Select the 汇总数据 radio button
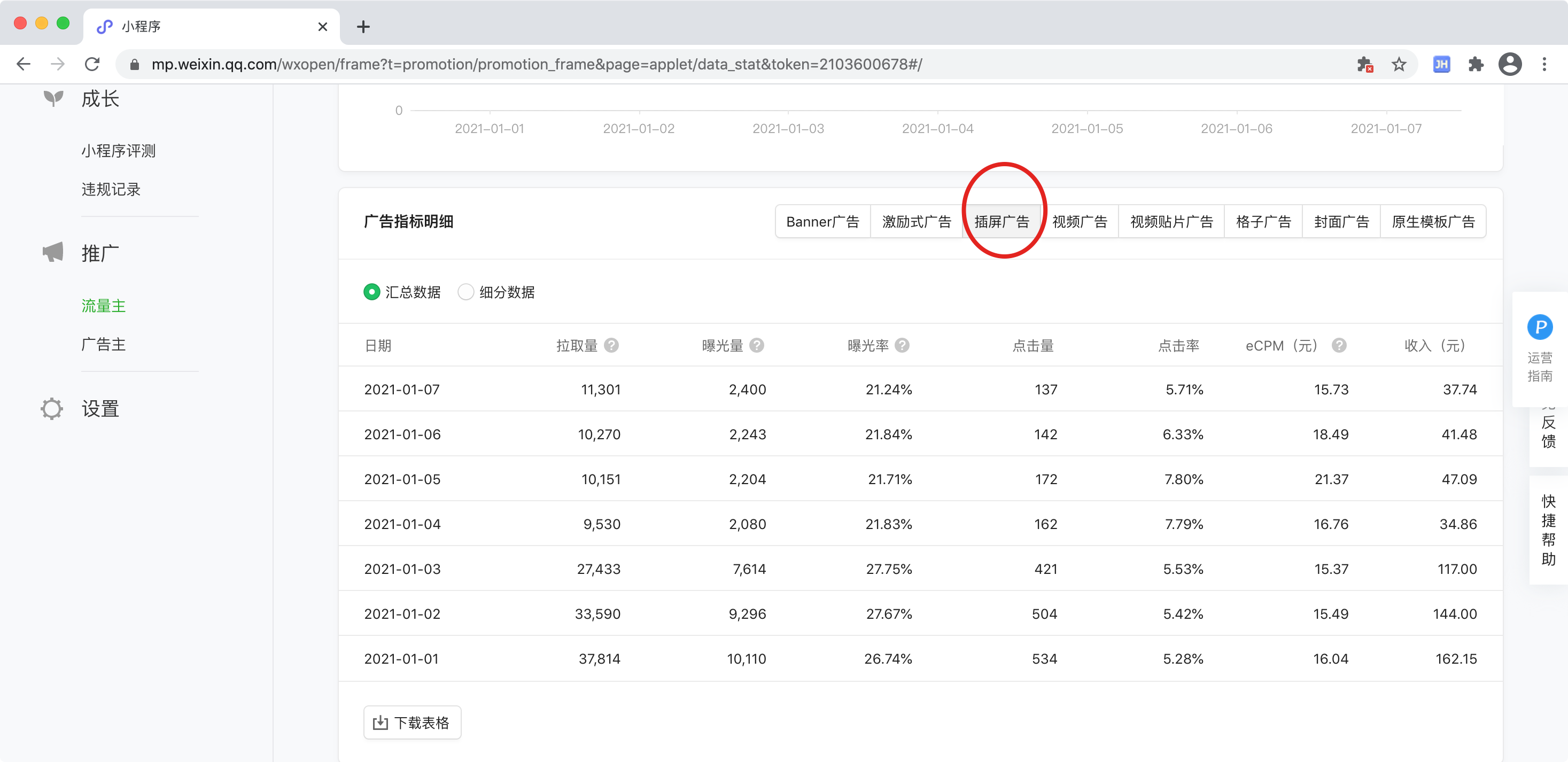1568x762 pixels. tap(371, 292)
